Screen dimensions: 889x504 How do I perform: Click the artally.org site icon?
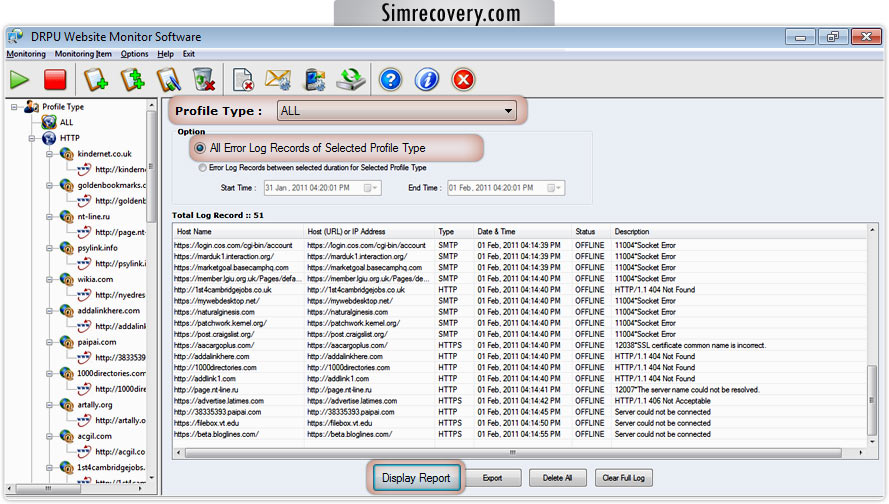[67, 405]
